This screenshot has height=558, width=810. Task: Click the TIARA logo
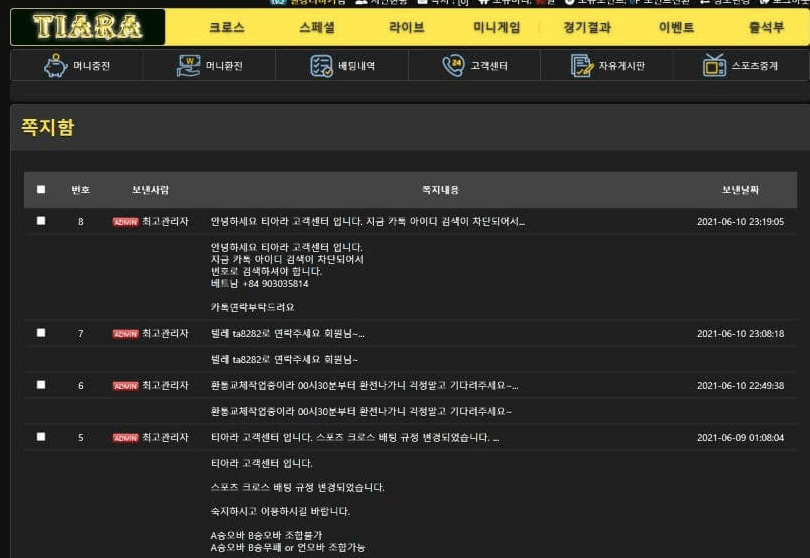[87, 27]
